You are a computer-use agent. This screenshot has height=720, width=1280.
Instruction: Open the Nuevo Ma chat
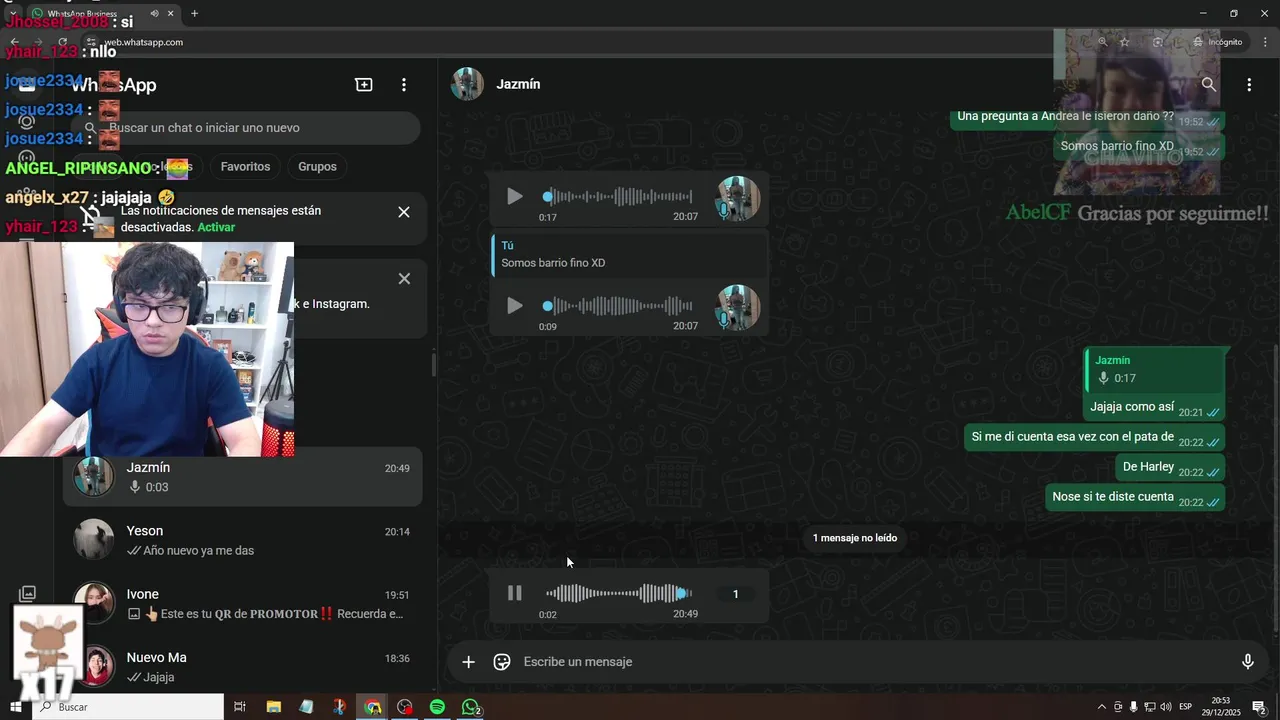(x=242, y=666)
